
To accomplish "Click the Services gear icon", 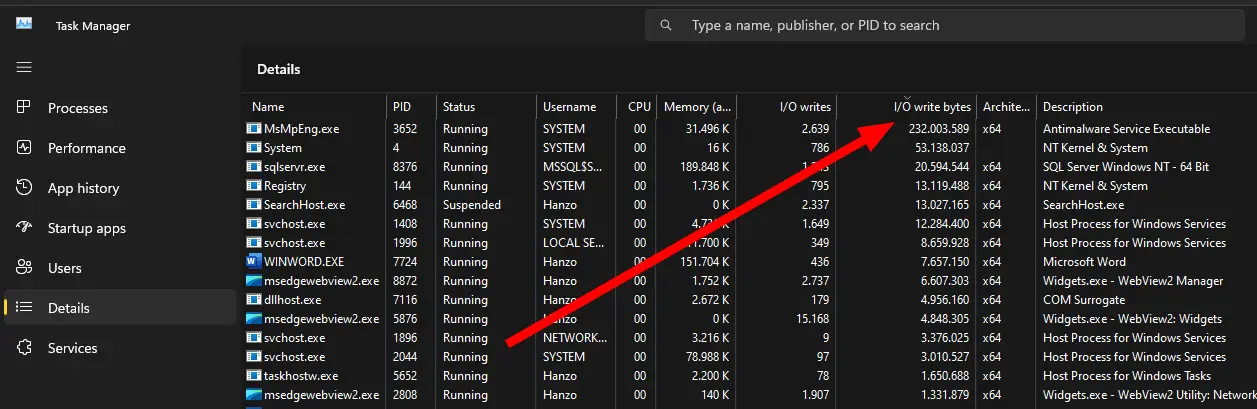I will coord(25,348).
